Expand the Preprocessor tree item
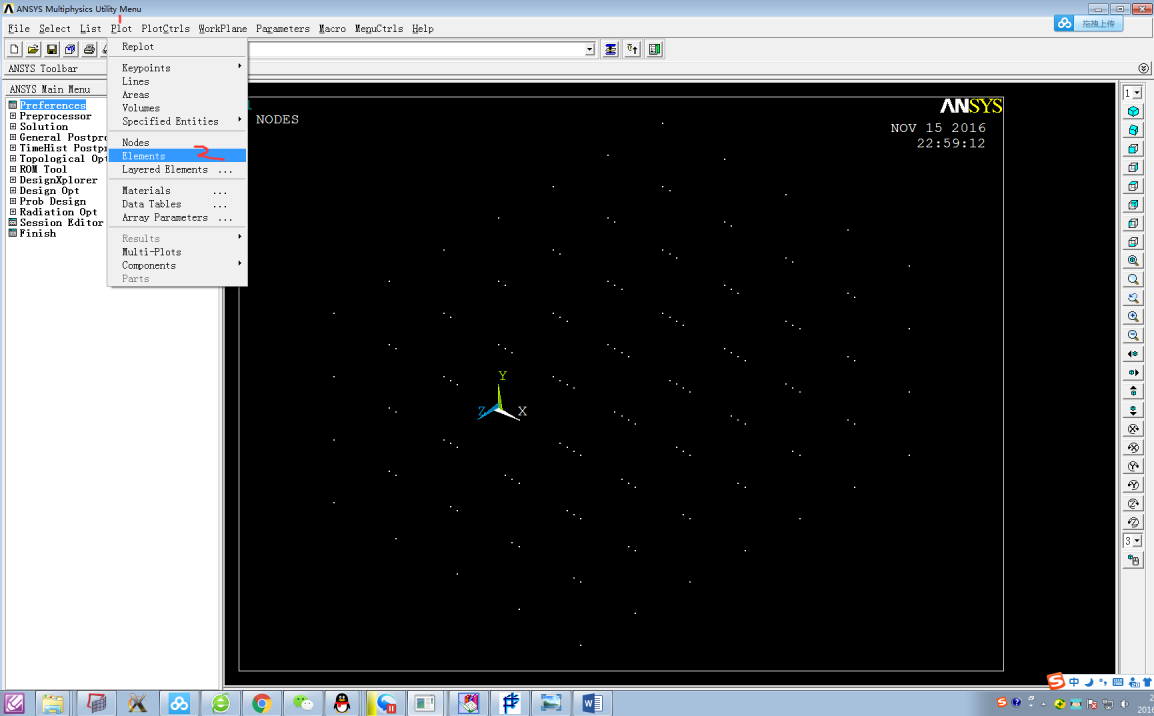This screenshot has height=716, width=1154. pyautogui.click(x=13, y=116)
